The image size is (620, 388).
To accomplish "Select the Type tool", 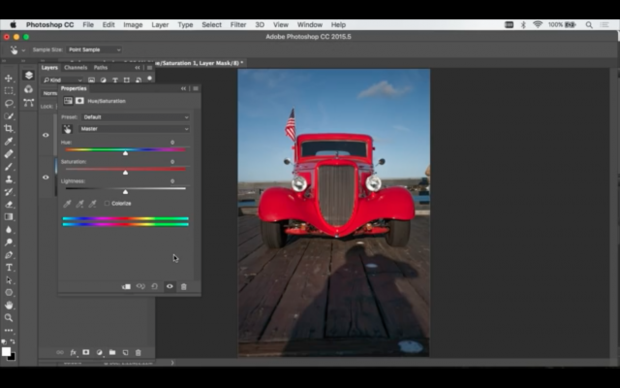I will coord(8,267).
